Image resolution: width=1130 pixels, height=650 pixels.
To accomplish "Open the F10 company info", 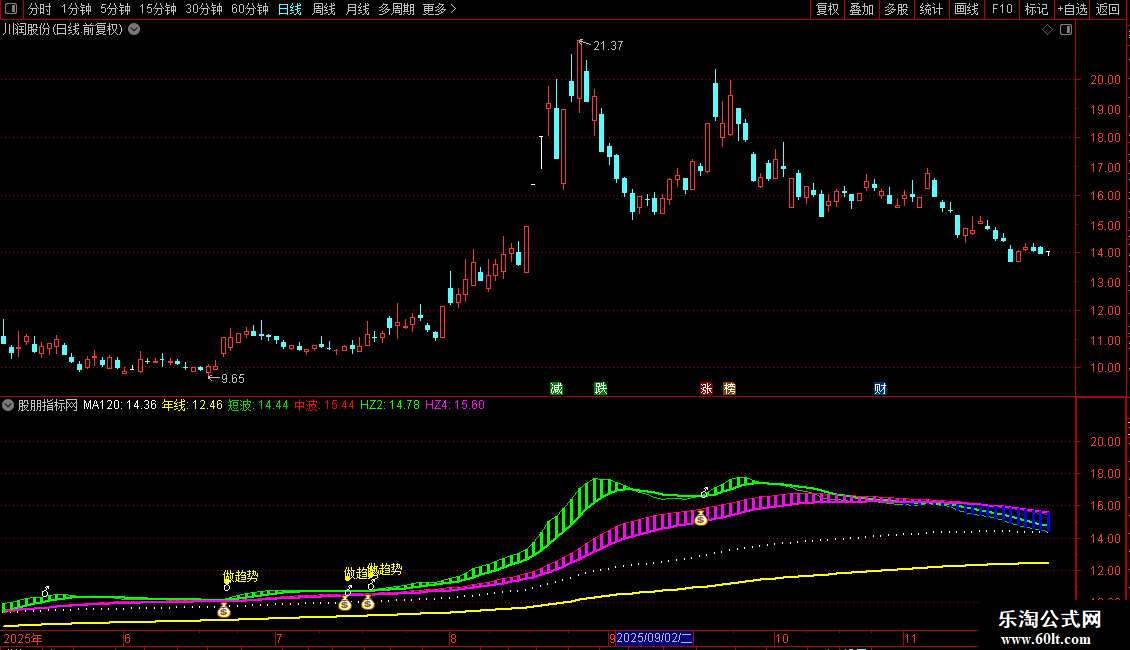I will tap(1002, 9).
